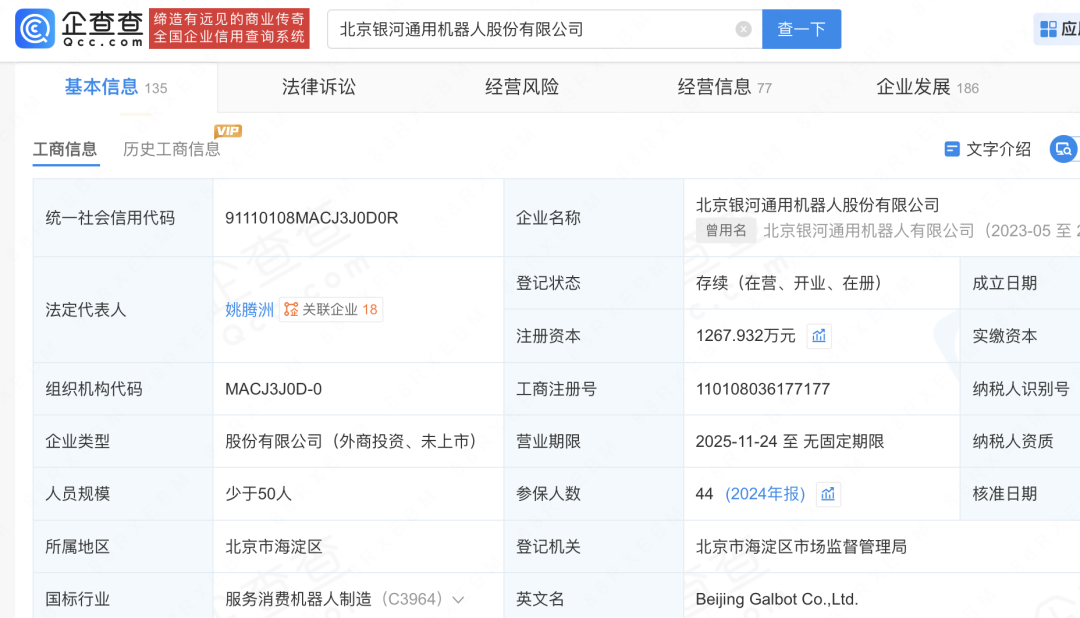The width and height of the screenshot is (1080, 618).
Task: Open the 历史工商信息 VIP sub-tab
Action: [x=171, y=149]
